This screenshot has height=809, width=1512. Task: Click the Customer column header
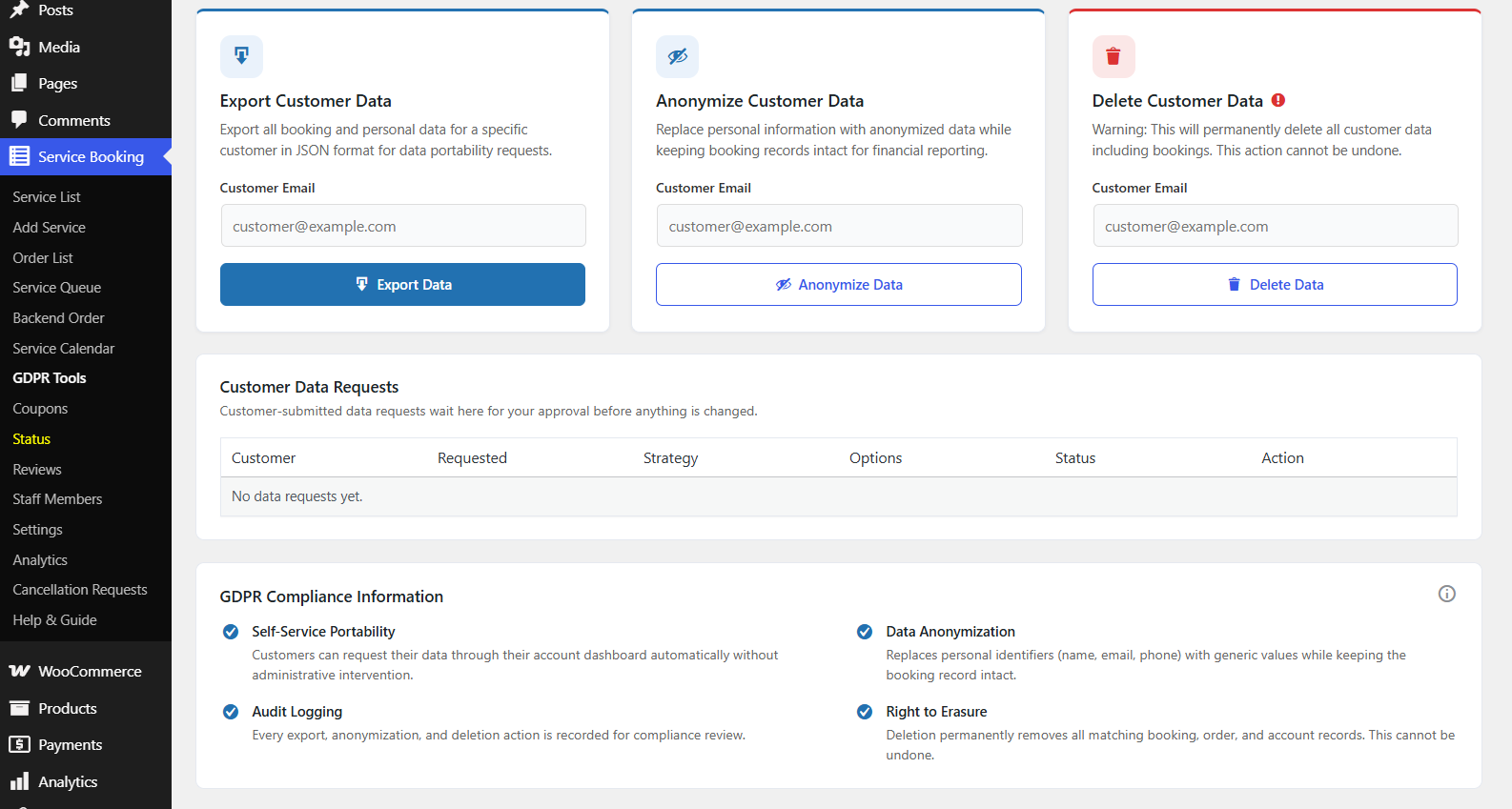(263, 457)
